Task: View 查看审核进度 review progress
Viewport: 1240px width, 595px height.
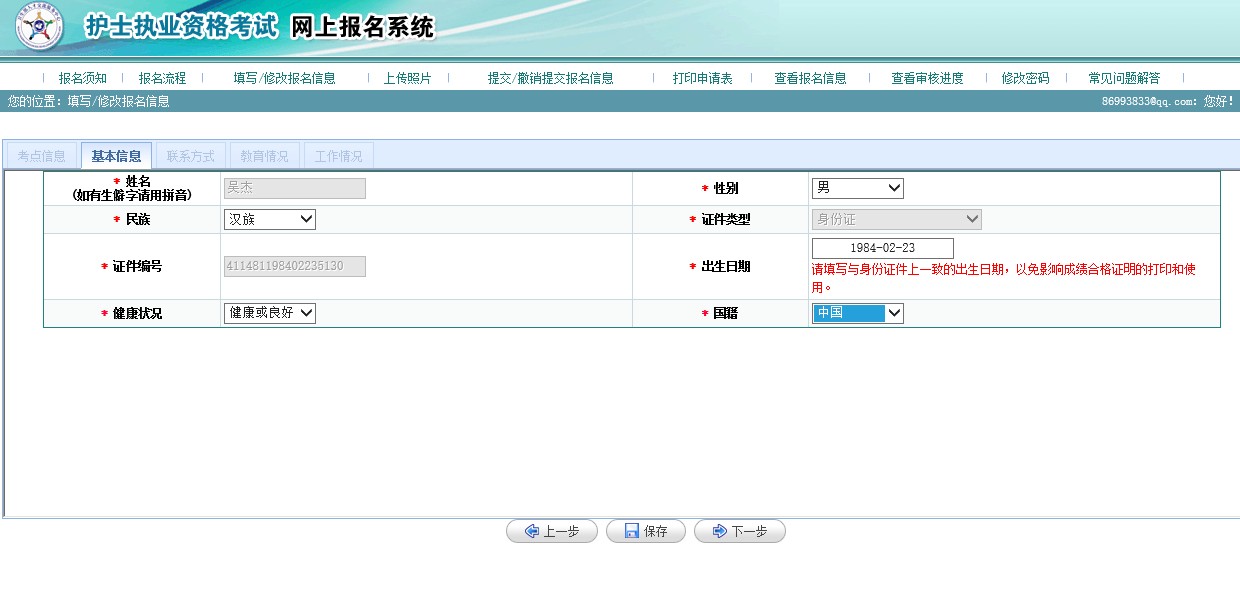Action: (927, 78)
